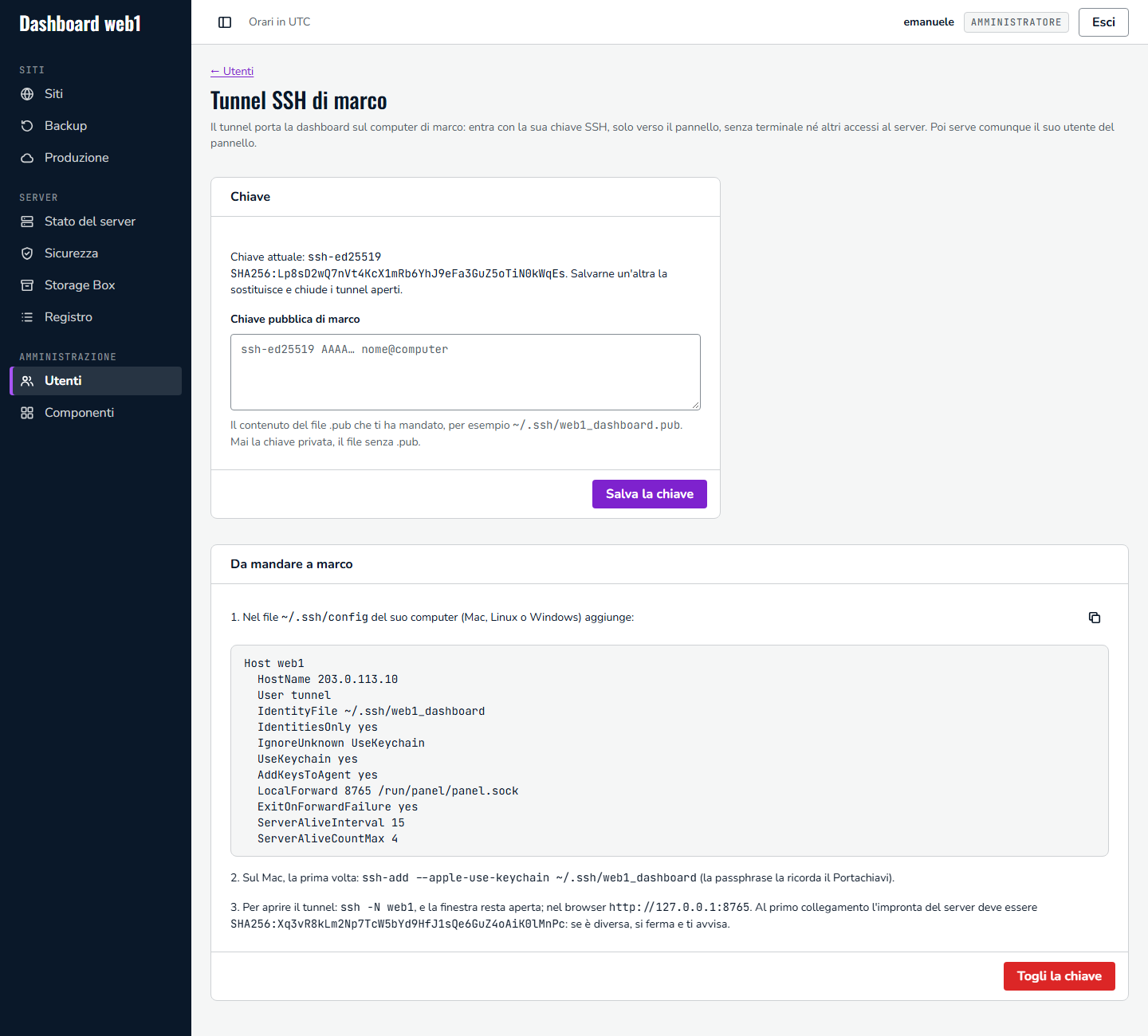Screen dimensions: 1148x1036
Task: Click the LocalForward 8765 config line
Action: pyautogui.click(x=388, y=791)
